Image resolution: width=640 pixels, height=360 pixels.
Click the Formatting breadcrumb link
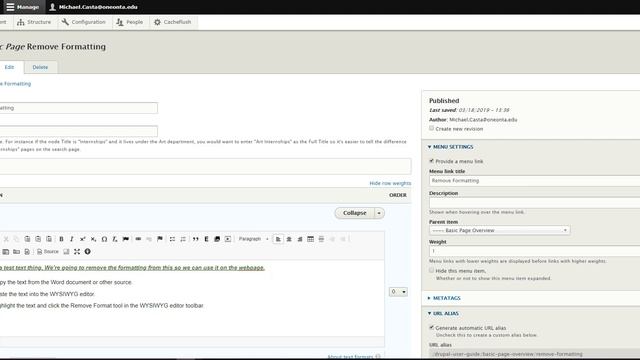[16, 84]
